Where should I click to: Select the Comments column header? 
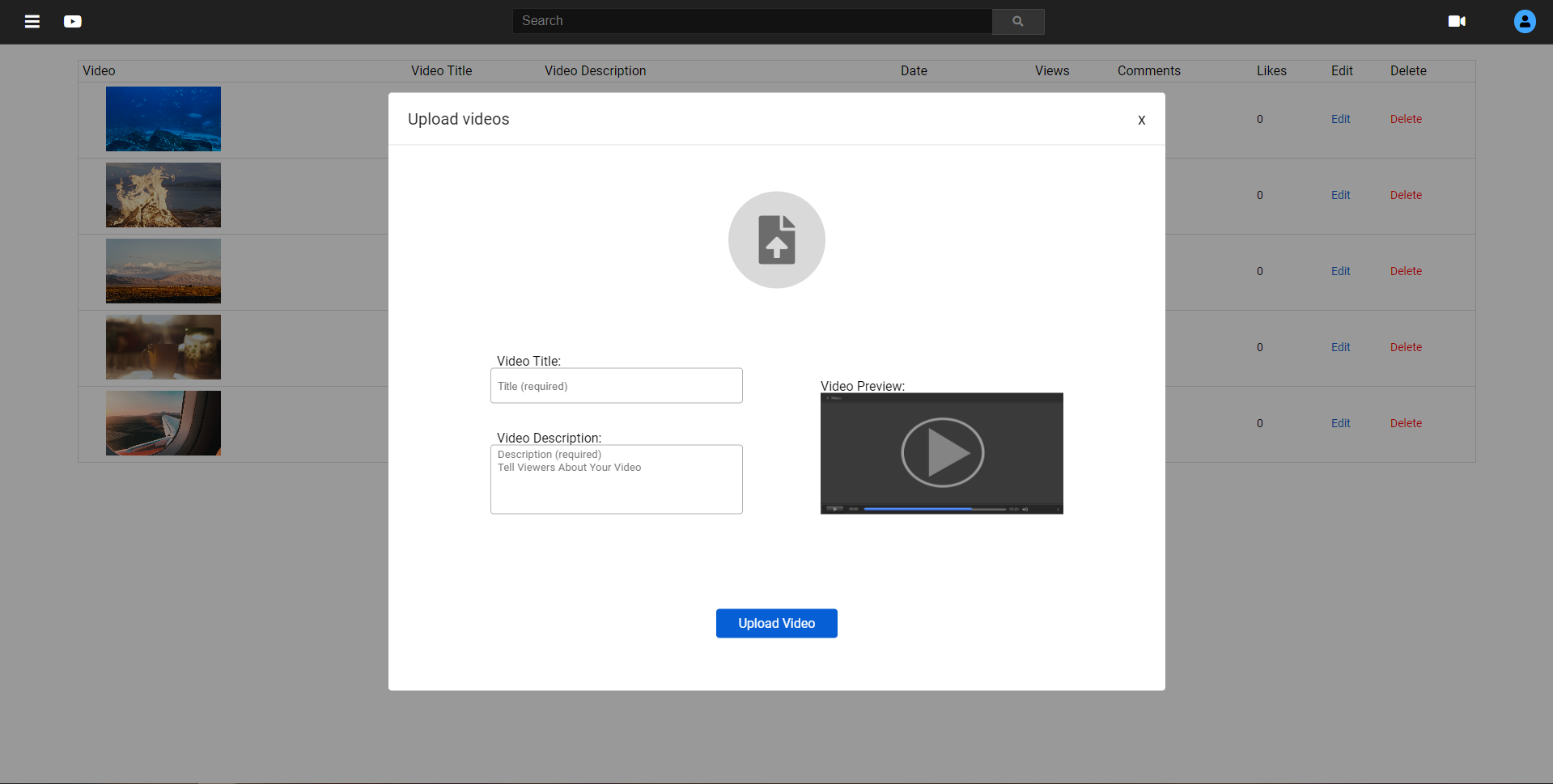point(1148,70)
